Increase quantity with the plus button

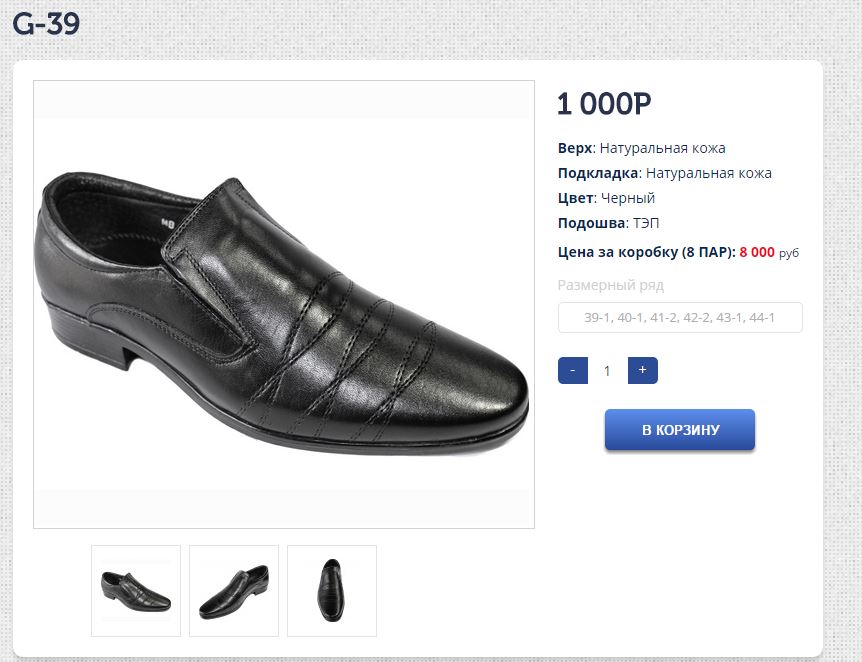coord(642,371)
